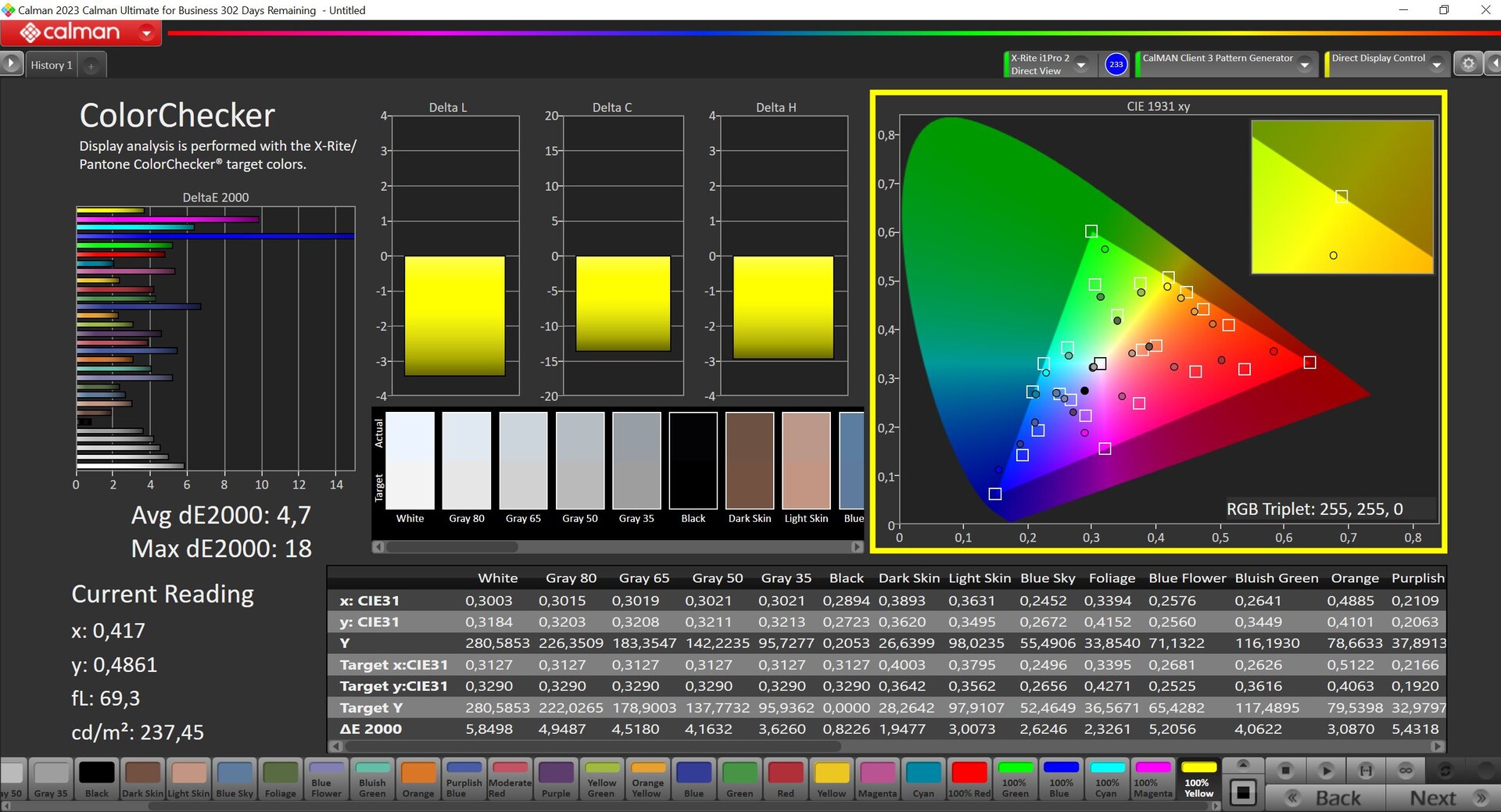Expand the CalMAN Client 3 Pattern Generator dropdown
The height and width of the screenshot is (812, 1501).
pos(1304,65)
